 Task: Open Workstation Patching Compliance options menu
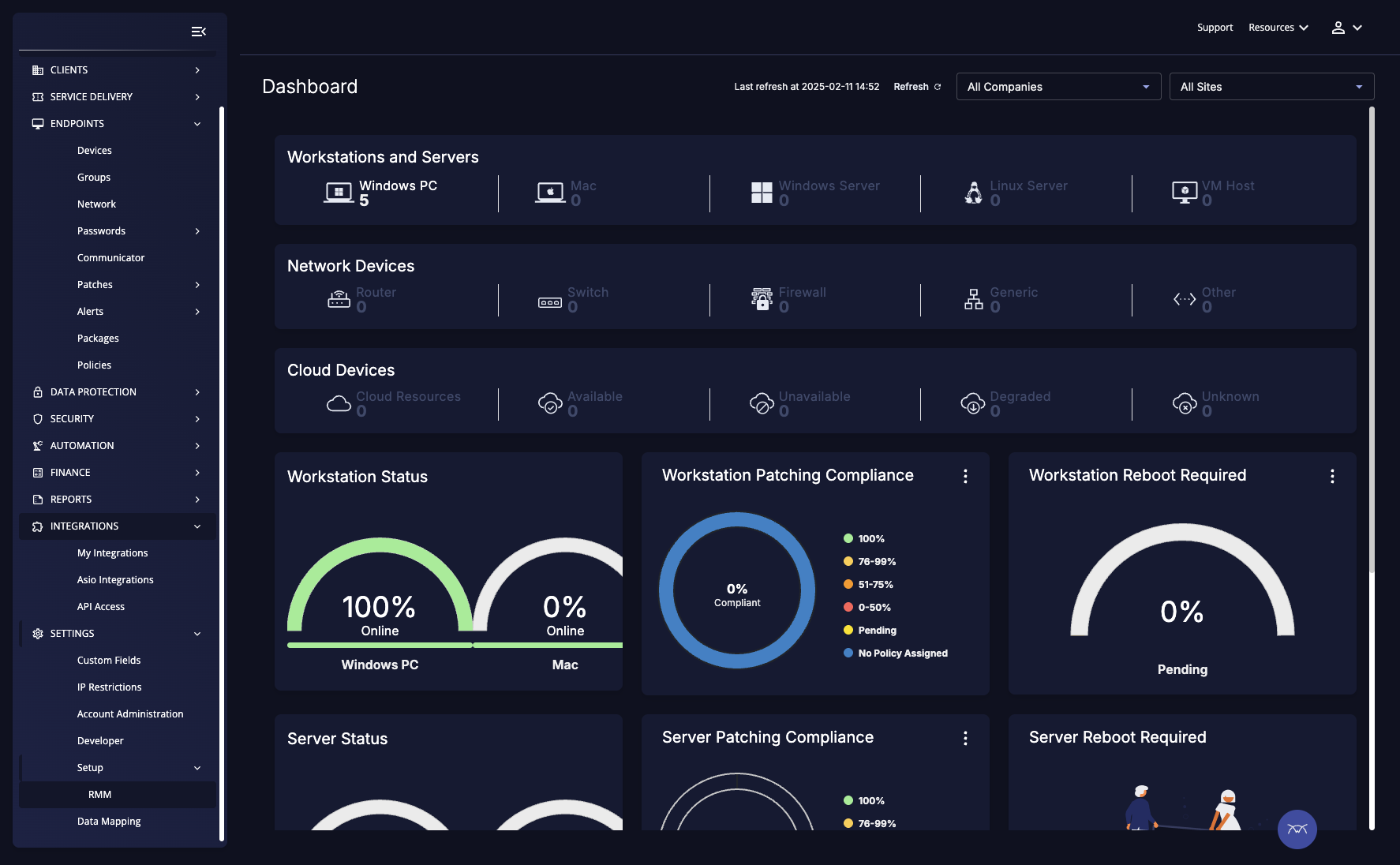[x=965, y=476]
